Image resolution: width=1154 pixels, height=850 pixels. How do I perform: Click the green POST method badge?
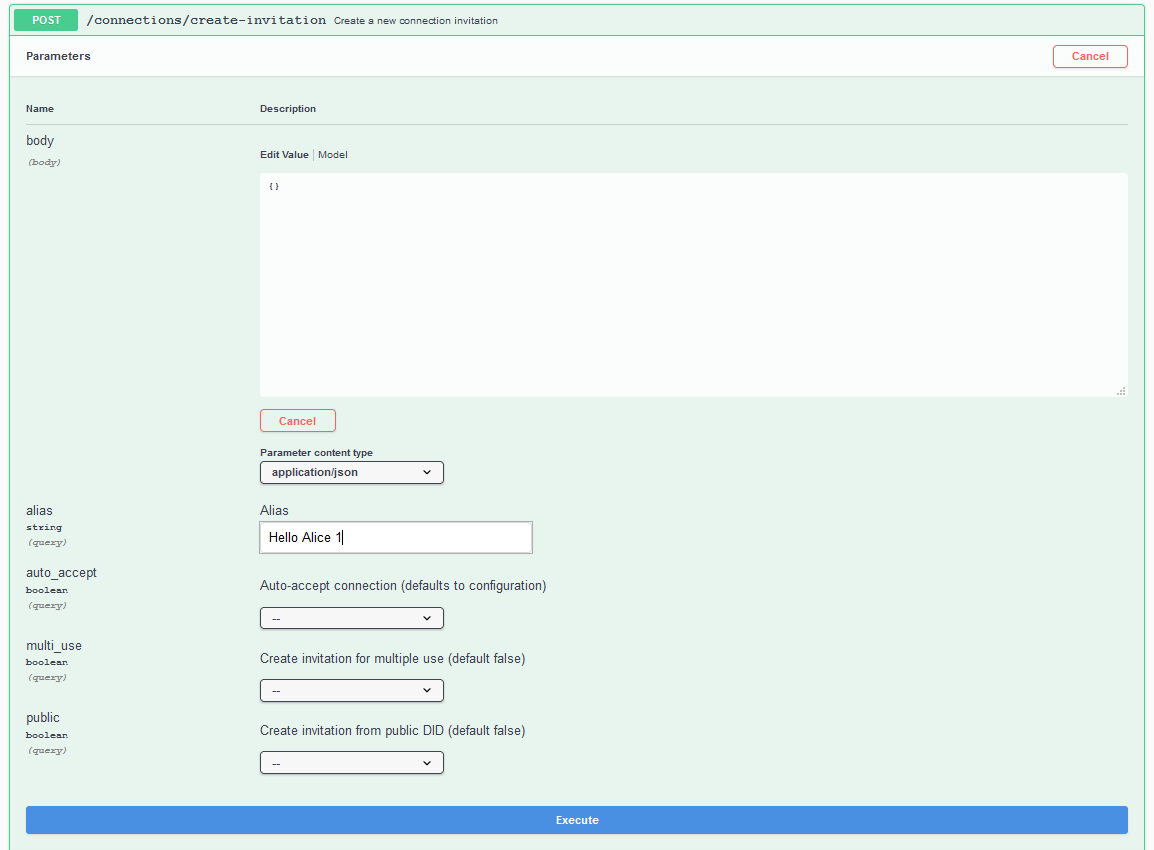click(44, 20)
